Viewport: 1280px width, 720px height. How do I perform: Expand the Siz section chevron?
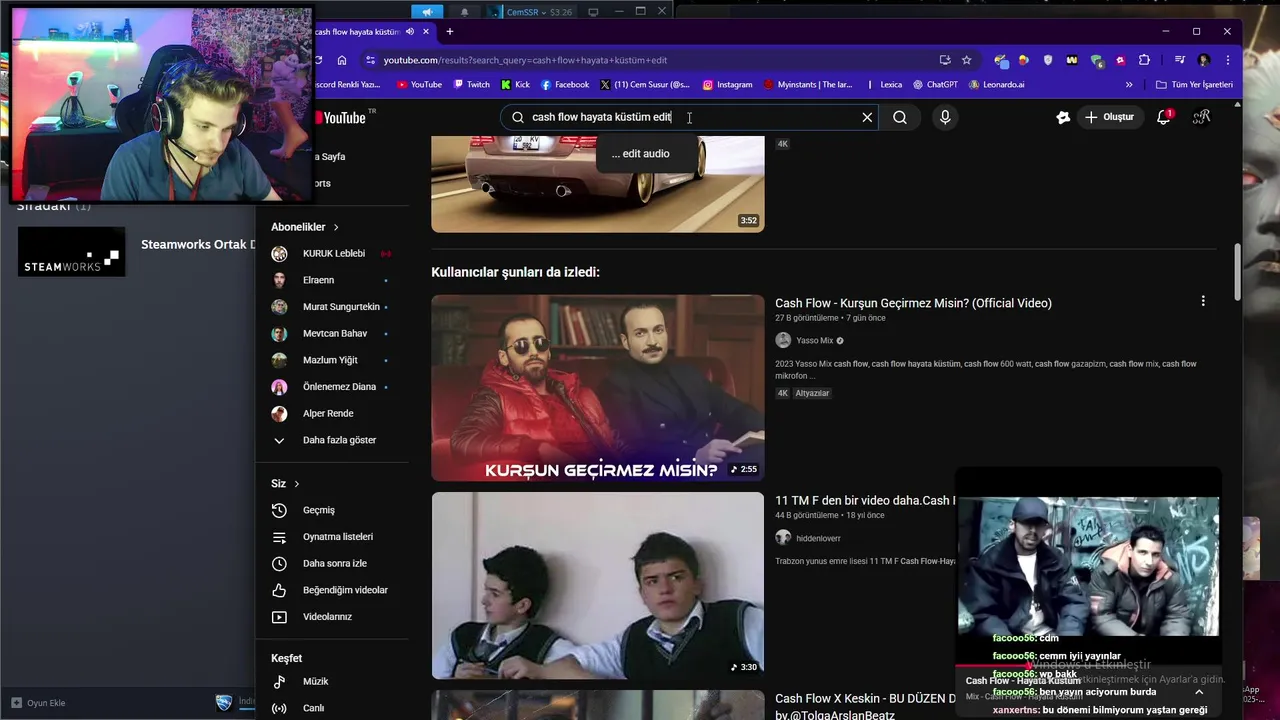pyautogui.click(x=296, y=484)
